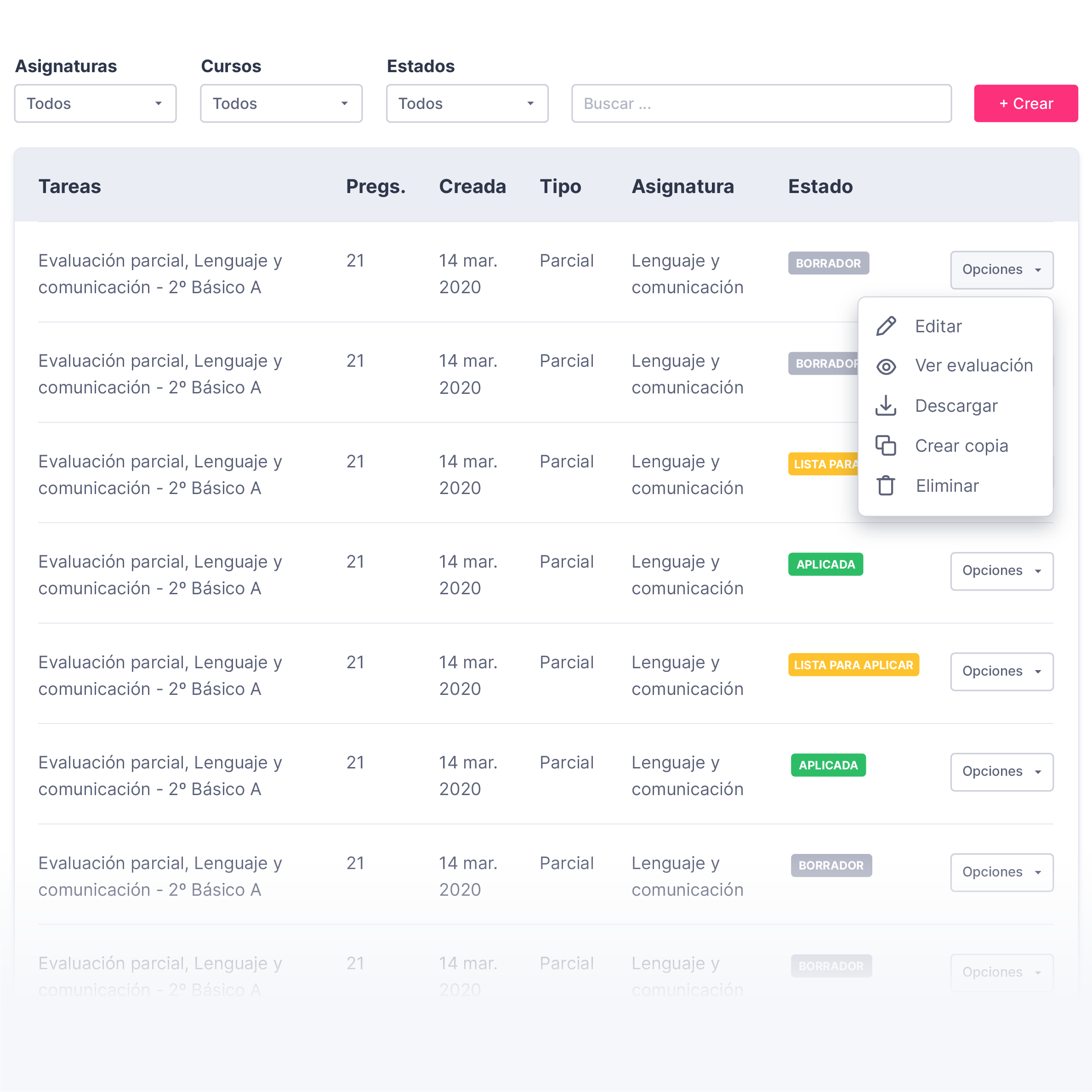Click the pencil icon next to Editar
This screenshot has height=1092, width=1092.
pos(886,326)
